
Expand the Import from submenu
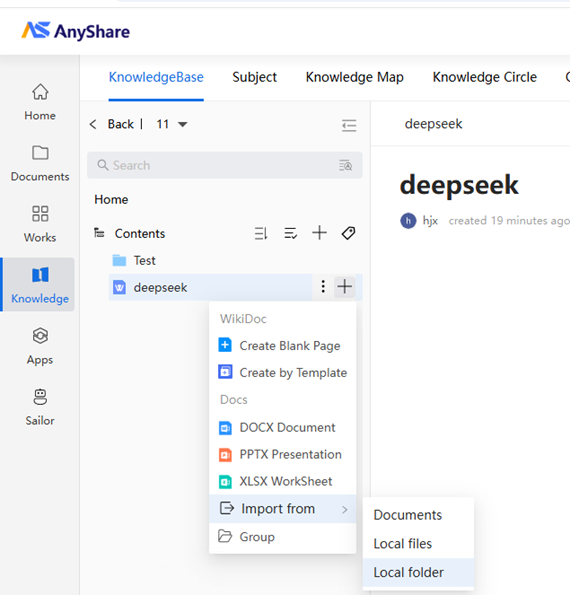(282, 509)
